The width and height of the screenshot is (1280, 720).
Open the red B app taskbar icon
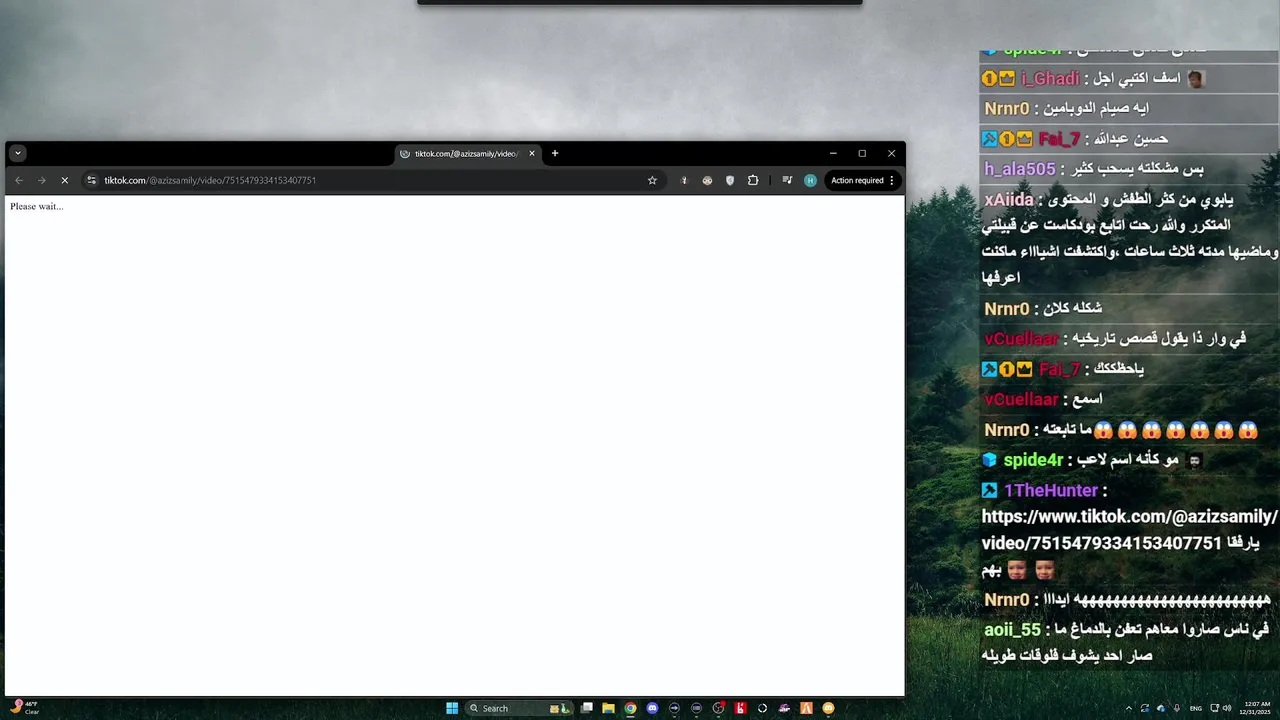coord(740,708)
